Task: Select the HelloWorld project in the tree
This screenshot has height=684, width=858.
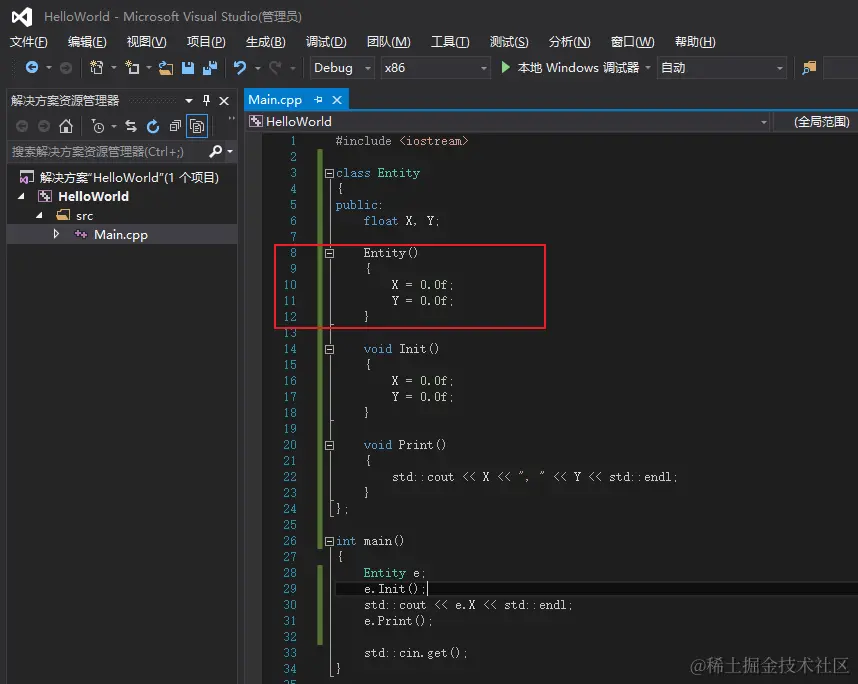Action: coord(94,196)
